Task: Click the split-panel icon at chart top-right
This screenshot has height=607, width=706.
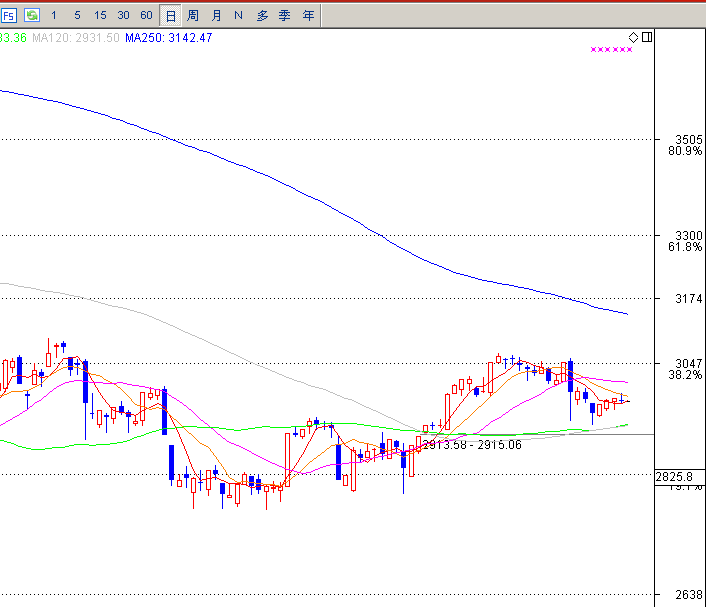Action: pos(647,38)
